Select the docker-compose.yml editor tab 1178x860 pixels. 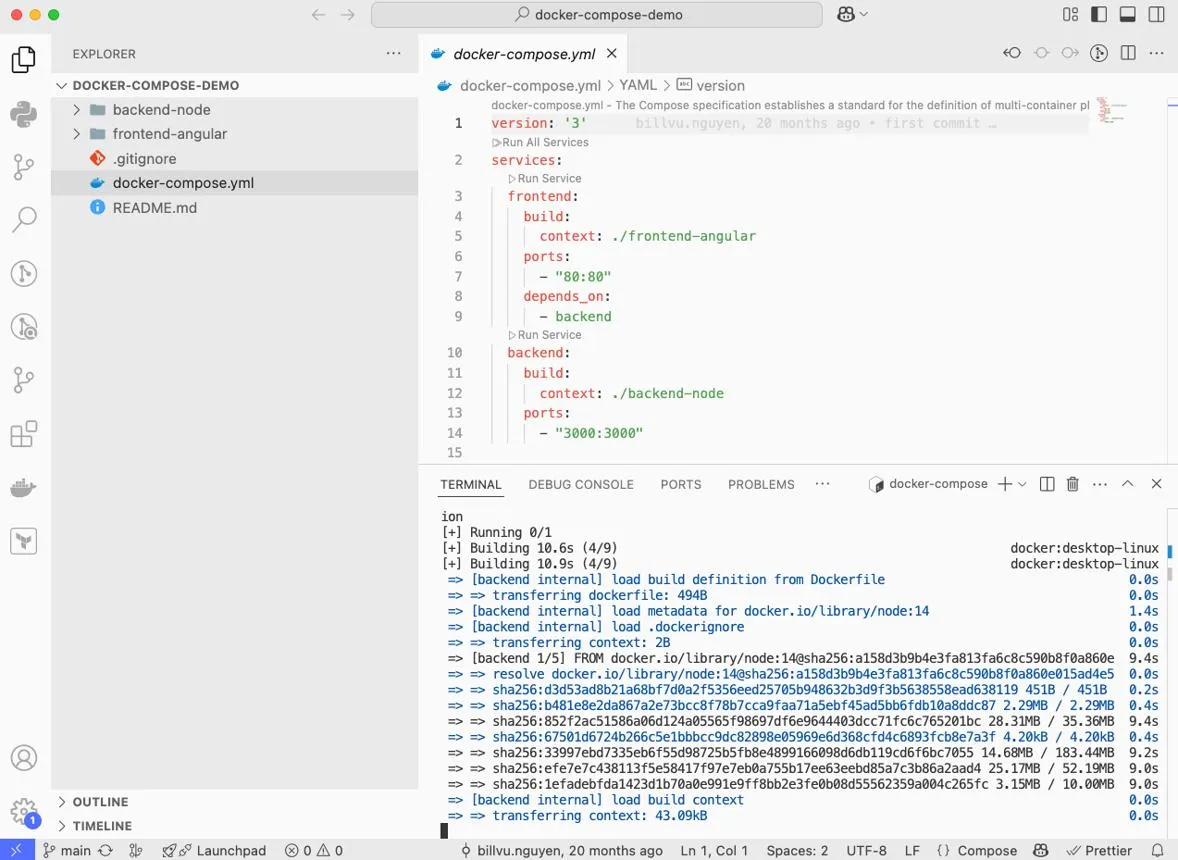[x=524, y=54]
